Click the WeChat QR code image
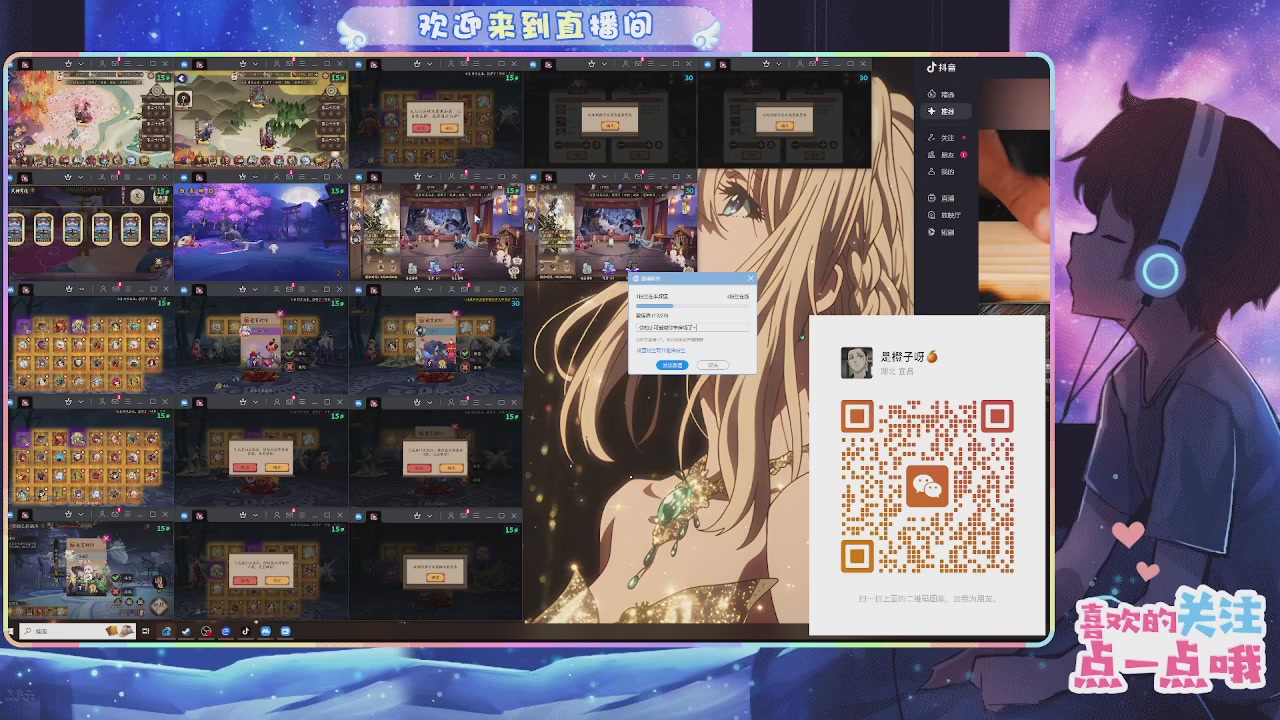The width and height of the screenshot is (1280, 720). [927, 486]
